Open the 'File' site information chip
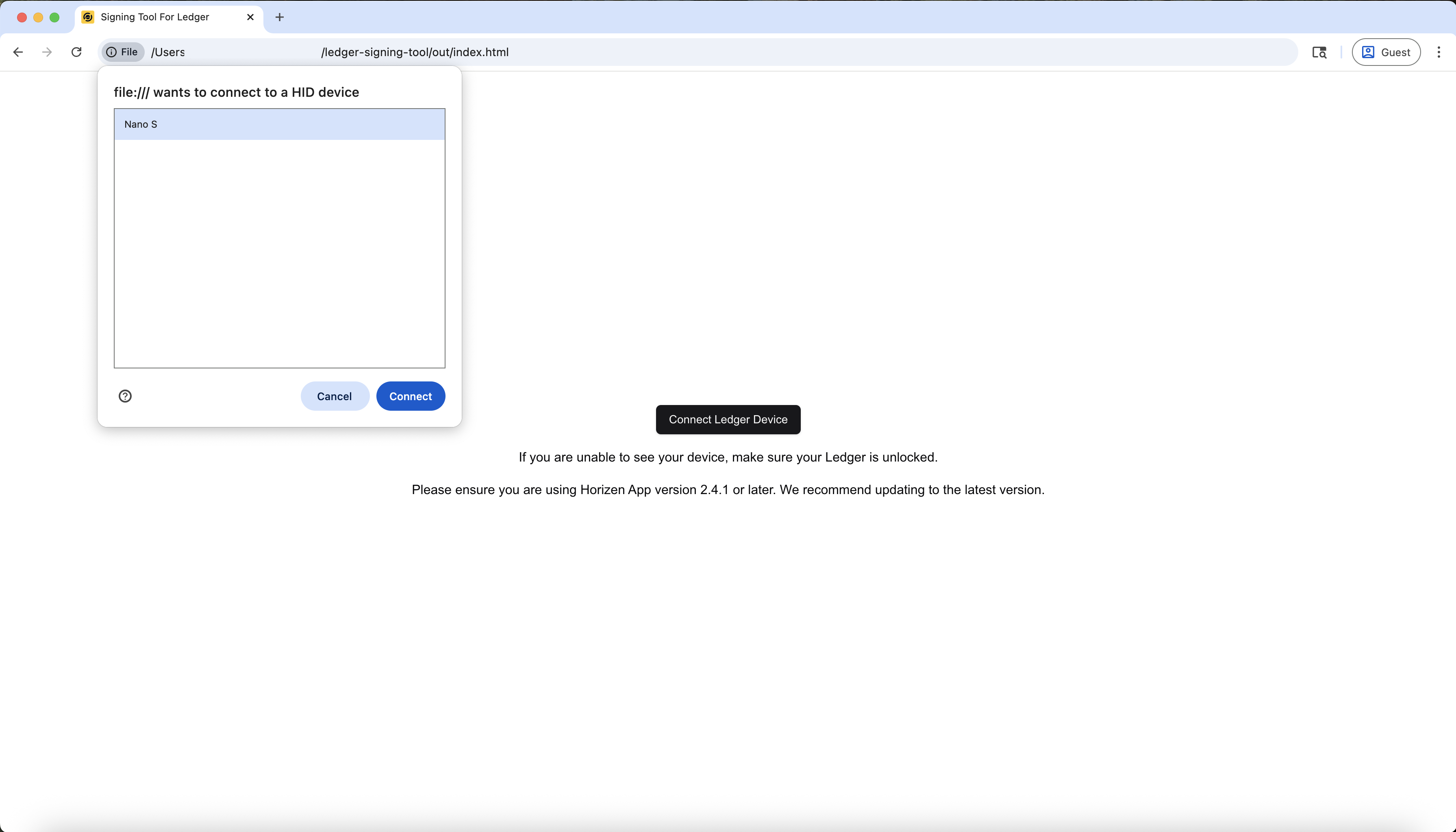This screenshot has height=832, width=1456. click(122, 52)
